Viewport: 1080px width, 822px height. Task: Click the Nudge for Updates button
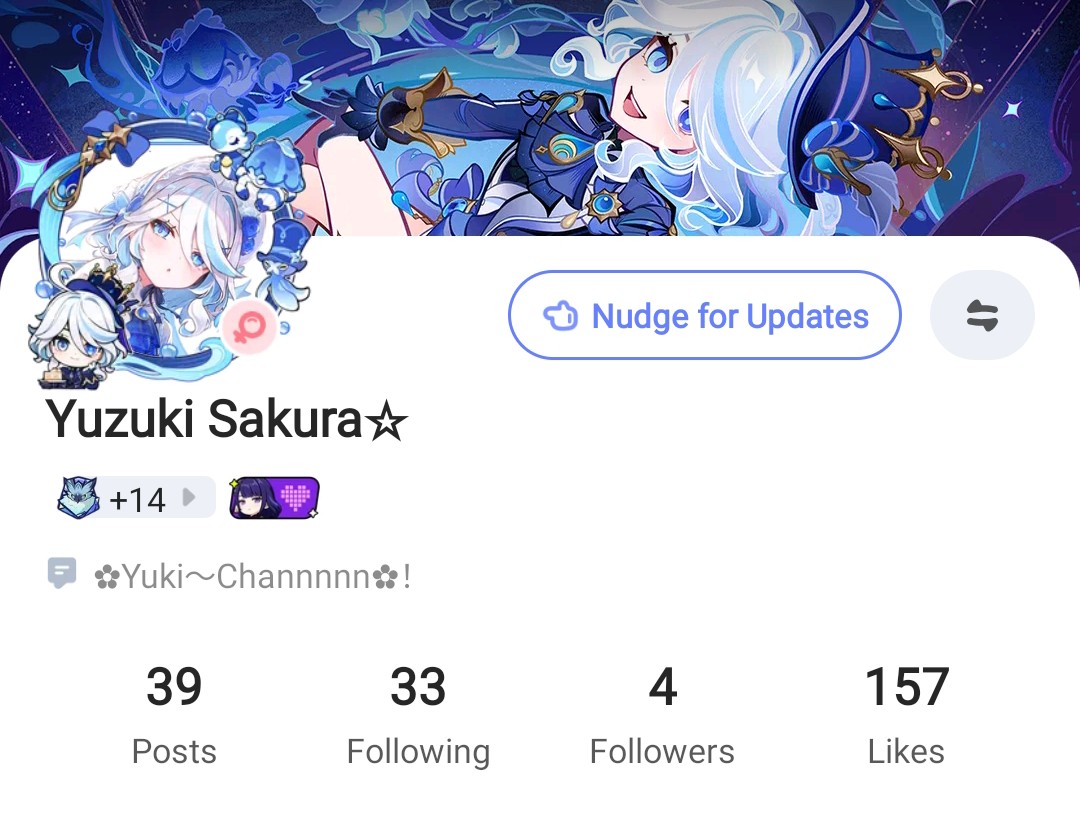(705, 315)
